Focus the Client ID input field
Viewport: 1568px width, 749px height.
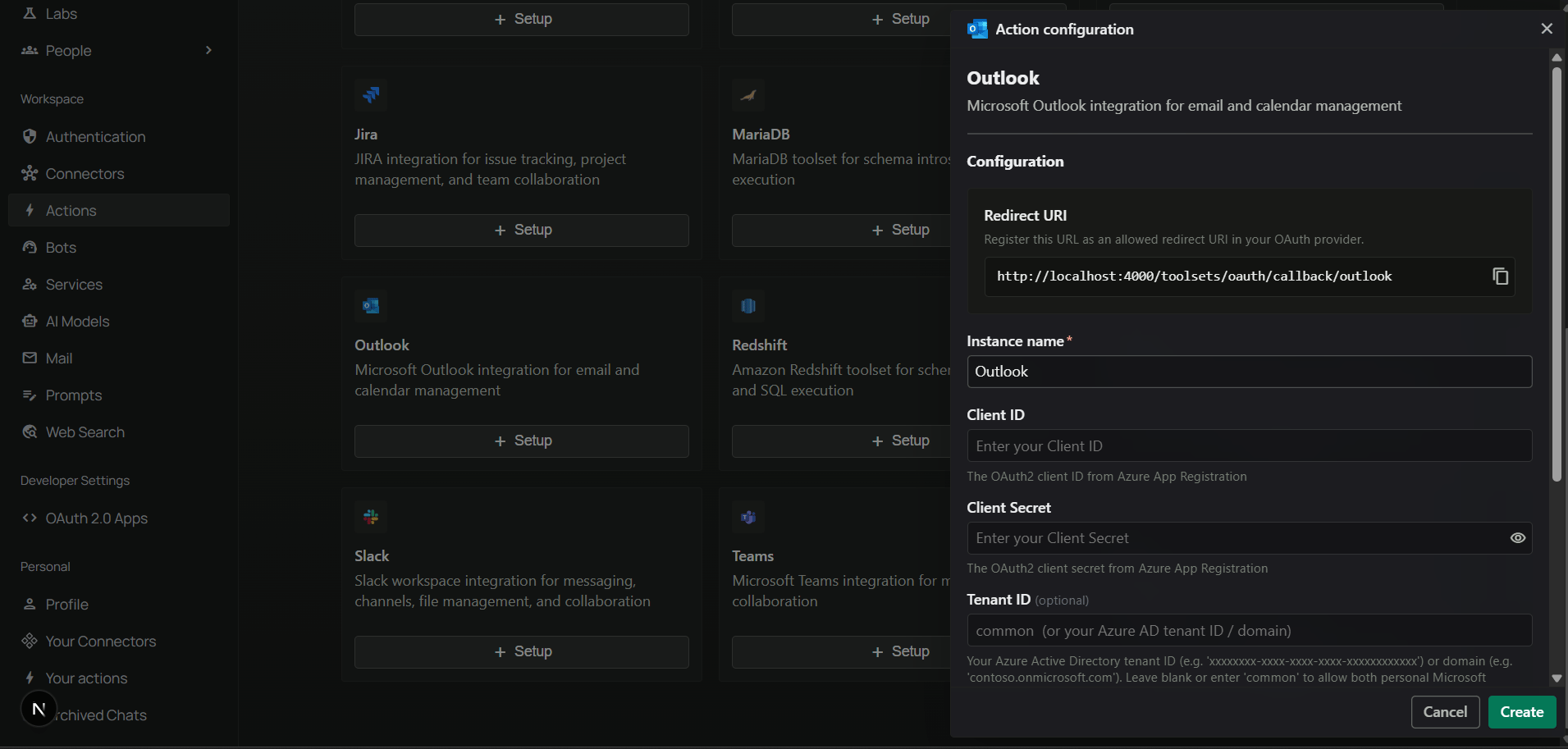tap(1249, 445)
